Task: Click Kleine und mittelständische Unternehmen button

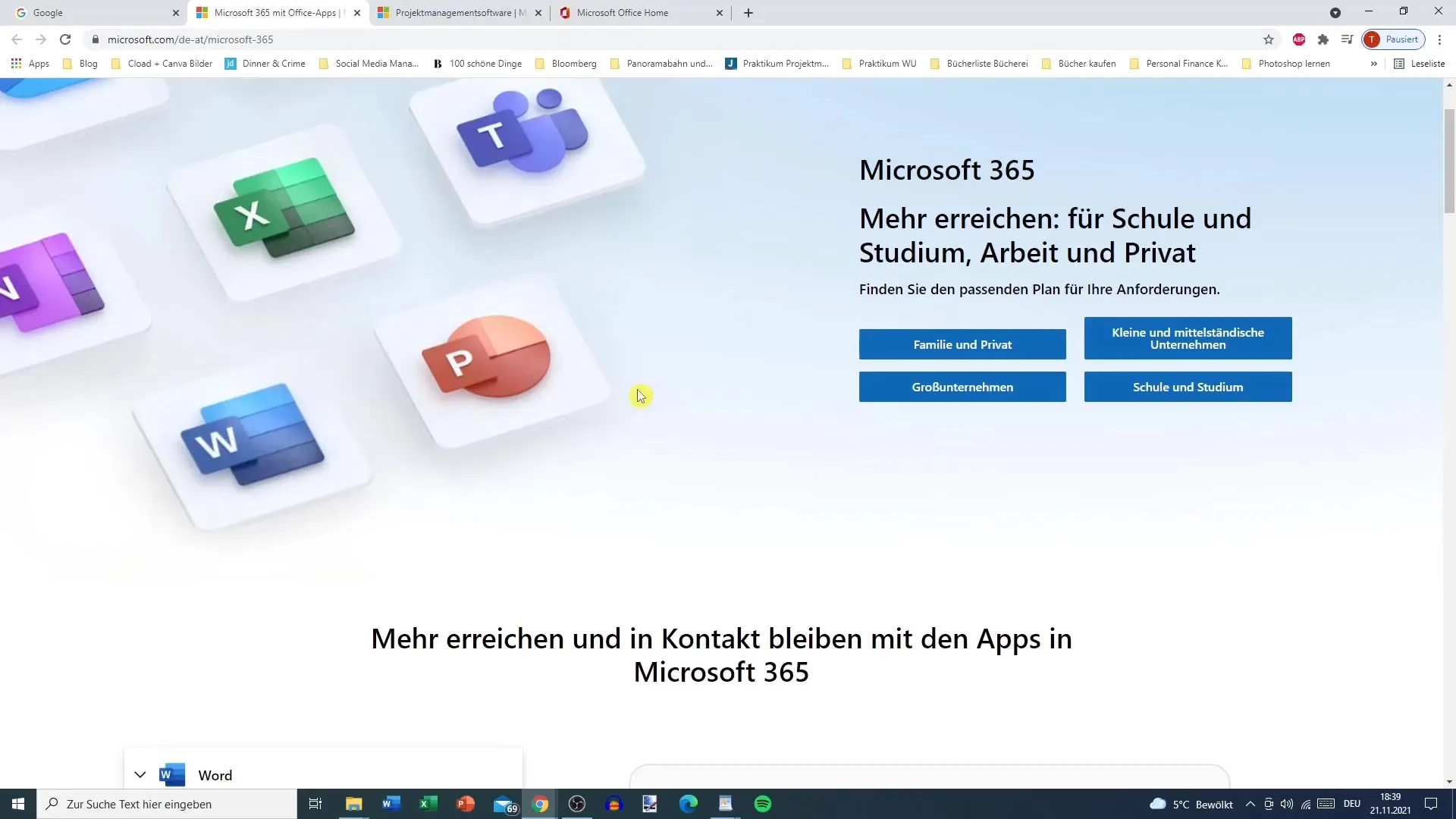Action: (1188, 338)
